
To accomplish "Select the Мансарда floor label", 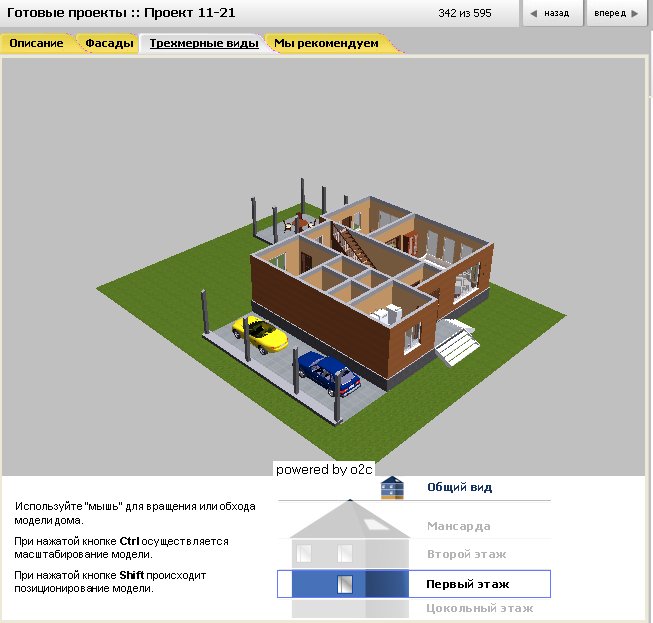I will [x=458, y=526].
